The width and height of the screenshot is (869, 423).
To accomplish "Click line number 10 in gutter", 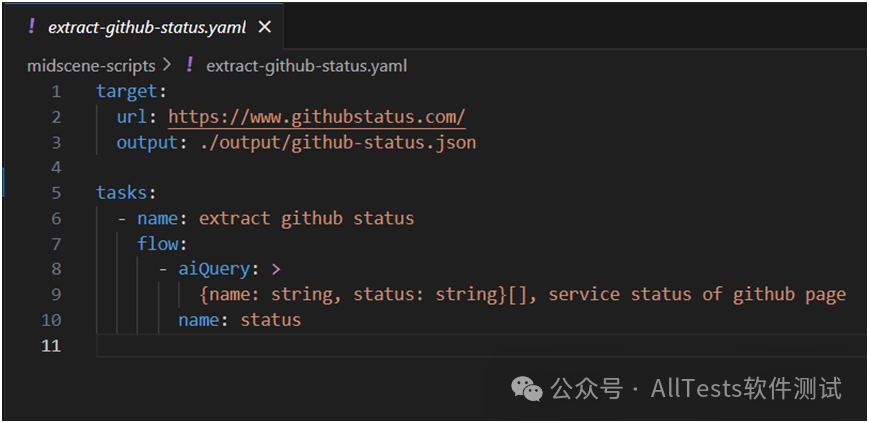I will tap(52, 320).
